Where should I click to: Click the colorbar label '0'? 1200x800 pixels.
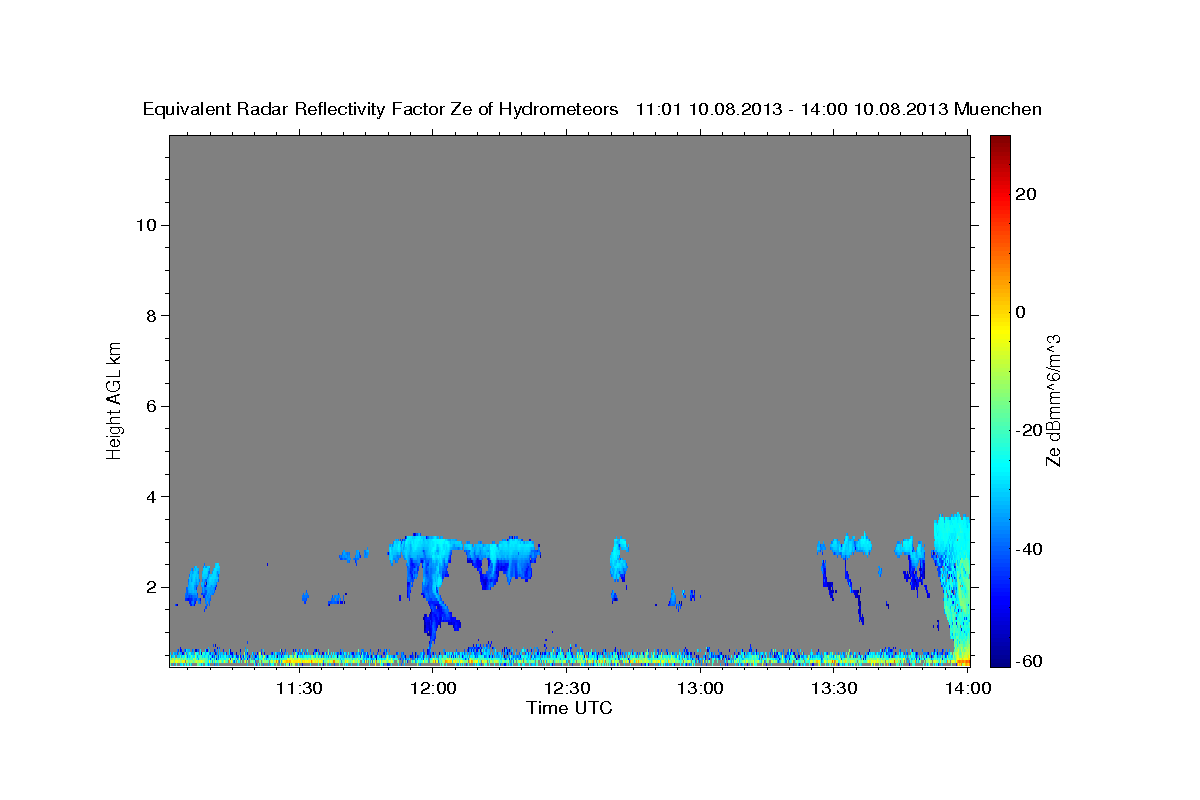tap(1020, 312)
